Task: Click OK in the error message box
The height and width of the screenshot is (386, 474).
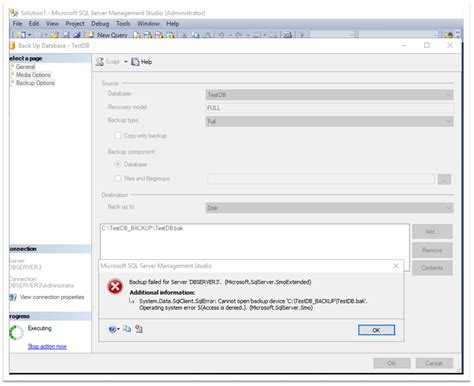Action: (x=376, y=330)
